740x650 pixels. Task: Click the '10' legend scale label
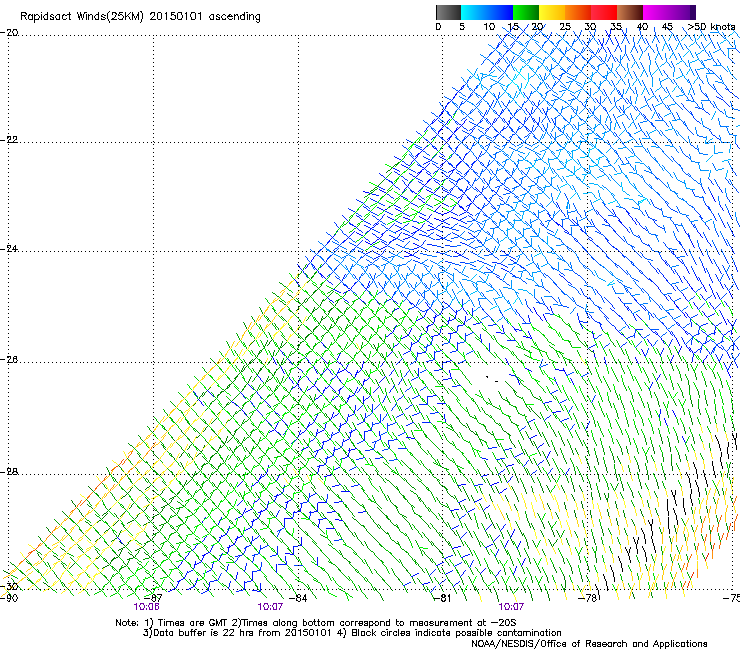click(489, 27)
